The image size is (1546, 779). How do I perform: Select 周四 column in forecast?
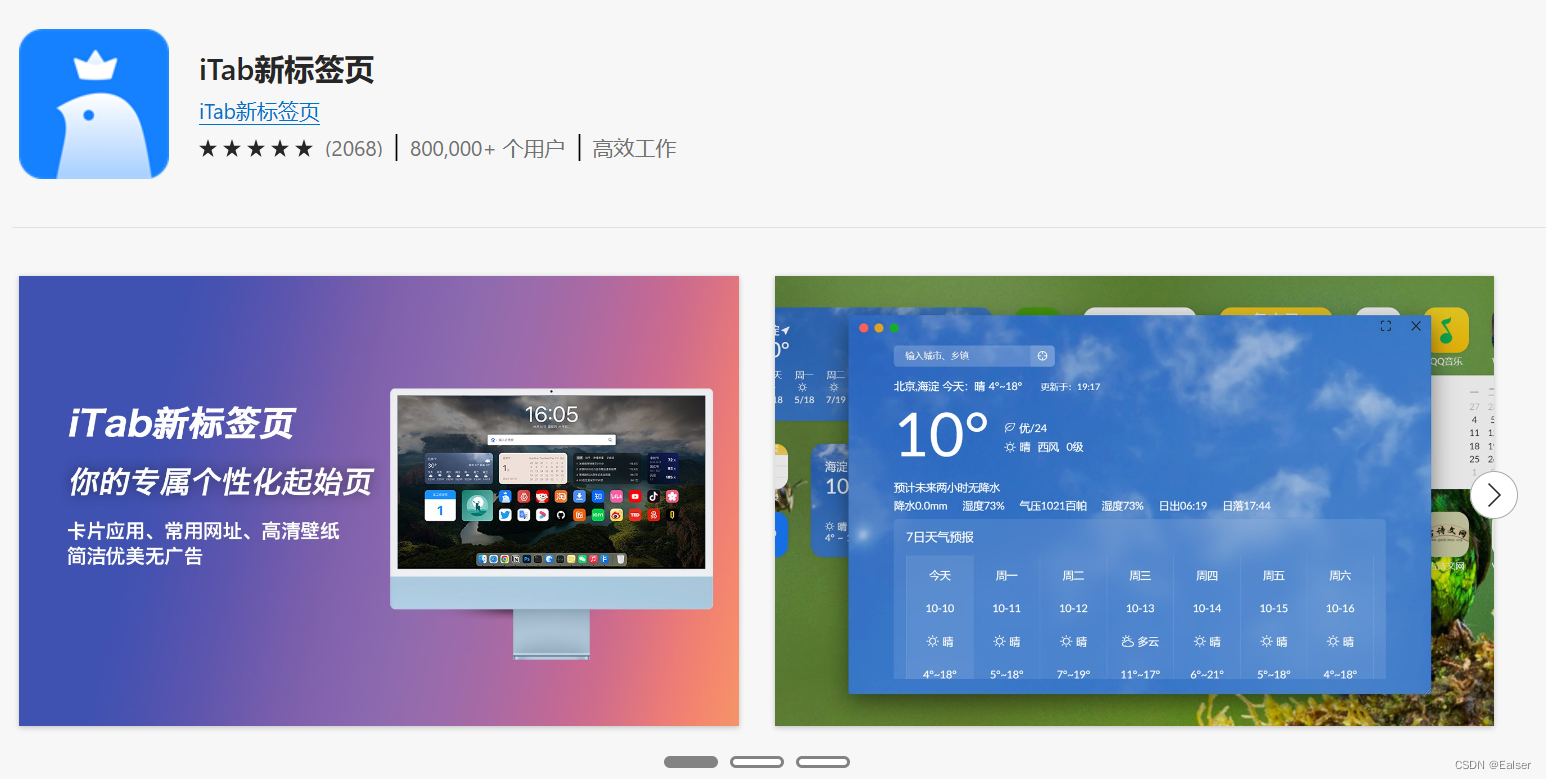pos(1207,618)
